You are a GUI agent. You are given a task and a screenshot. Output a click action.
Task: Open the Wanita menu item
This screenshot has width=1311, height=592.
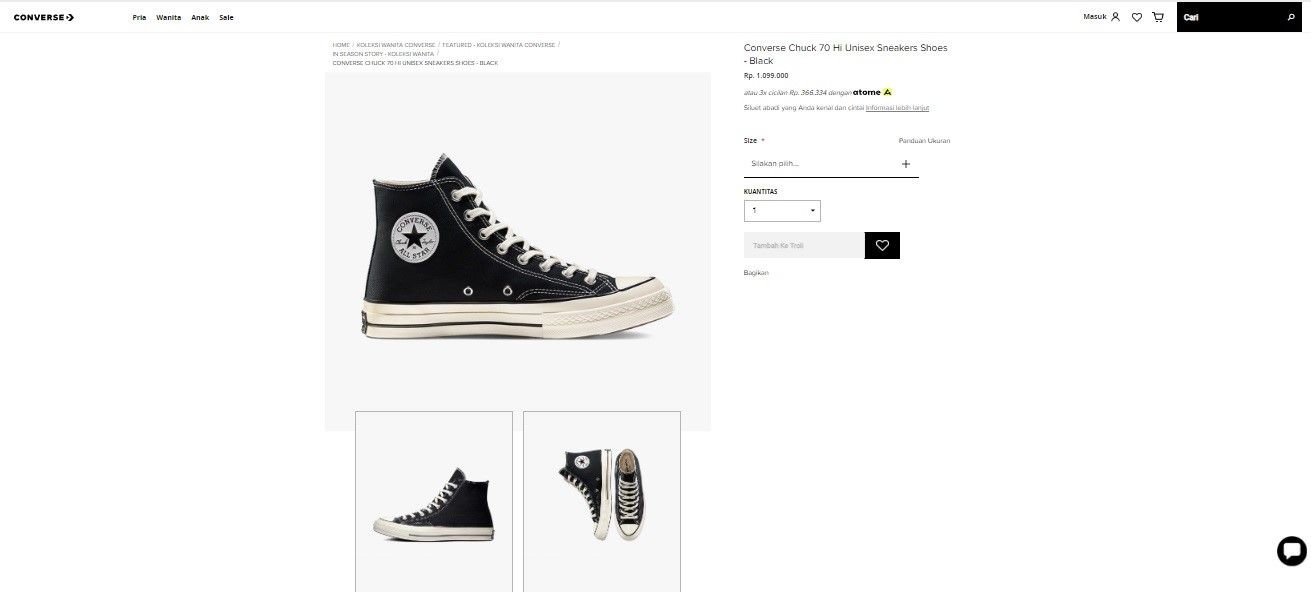(x=168, y=17)
